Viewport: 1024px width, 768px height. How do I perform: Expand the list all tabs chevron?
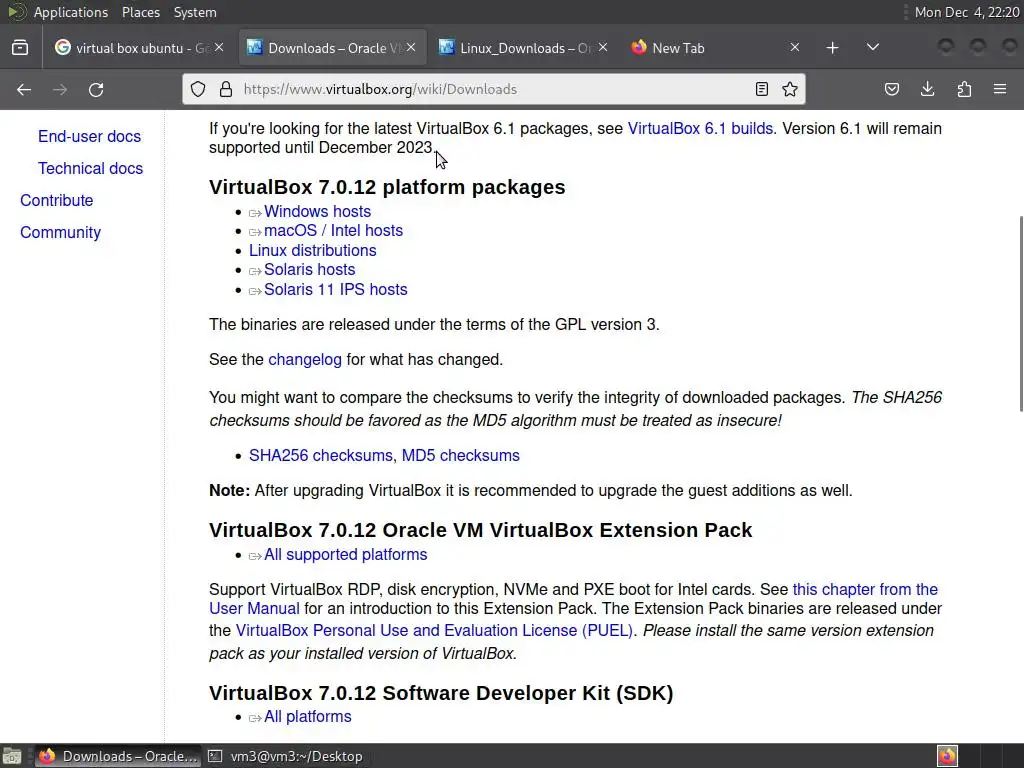tap(872, 48)
